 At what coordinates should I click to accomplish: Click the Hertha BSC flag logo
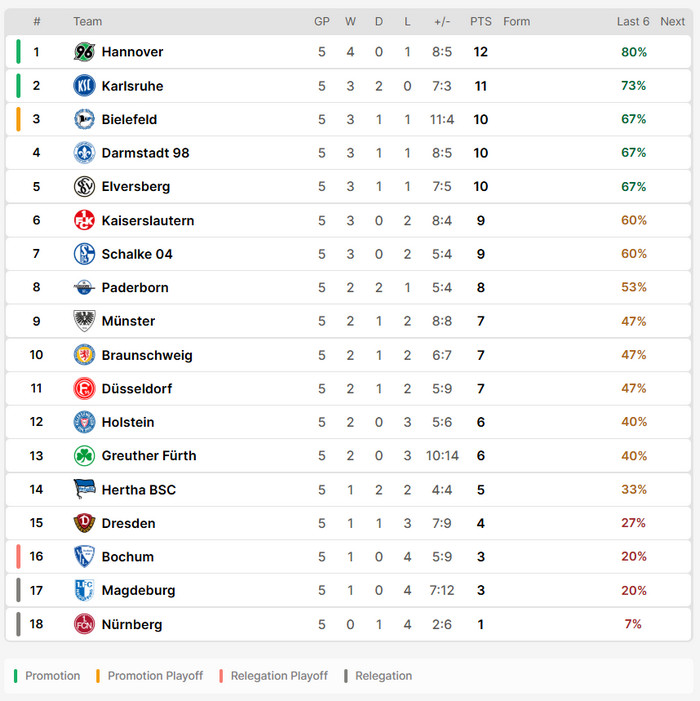[84, 490]
